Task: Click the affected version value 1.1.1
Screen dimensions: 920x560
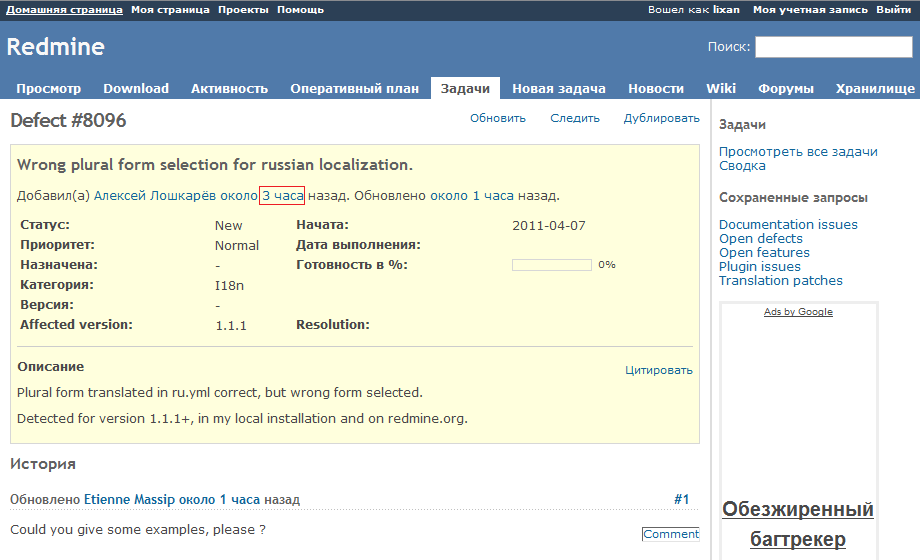Action: pyautogui.click(x=231, y=325)
